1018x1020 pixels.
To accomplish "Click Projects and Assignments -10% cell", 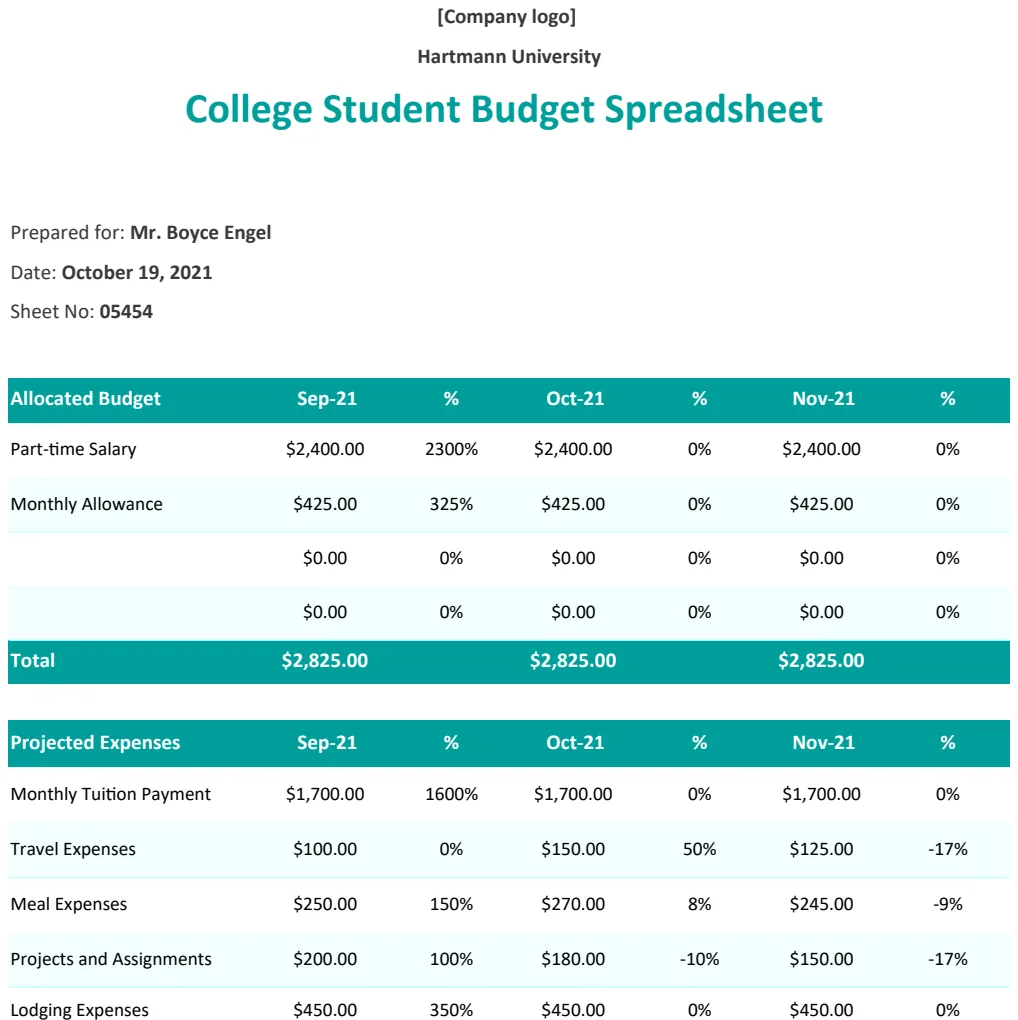I will point(699,959).
